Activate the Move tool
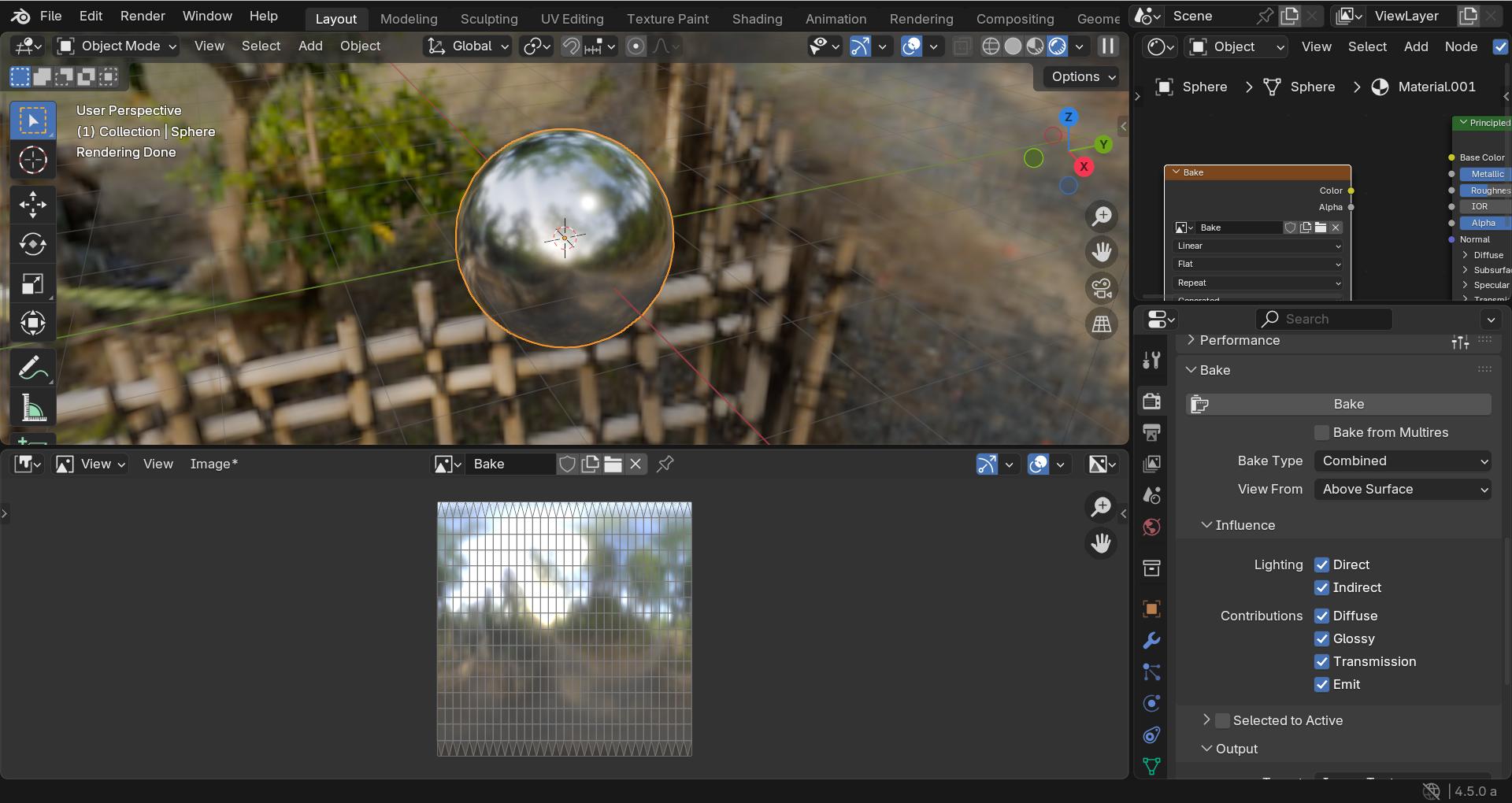 coord(32,205)
